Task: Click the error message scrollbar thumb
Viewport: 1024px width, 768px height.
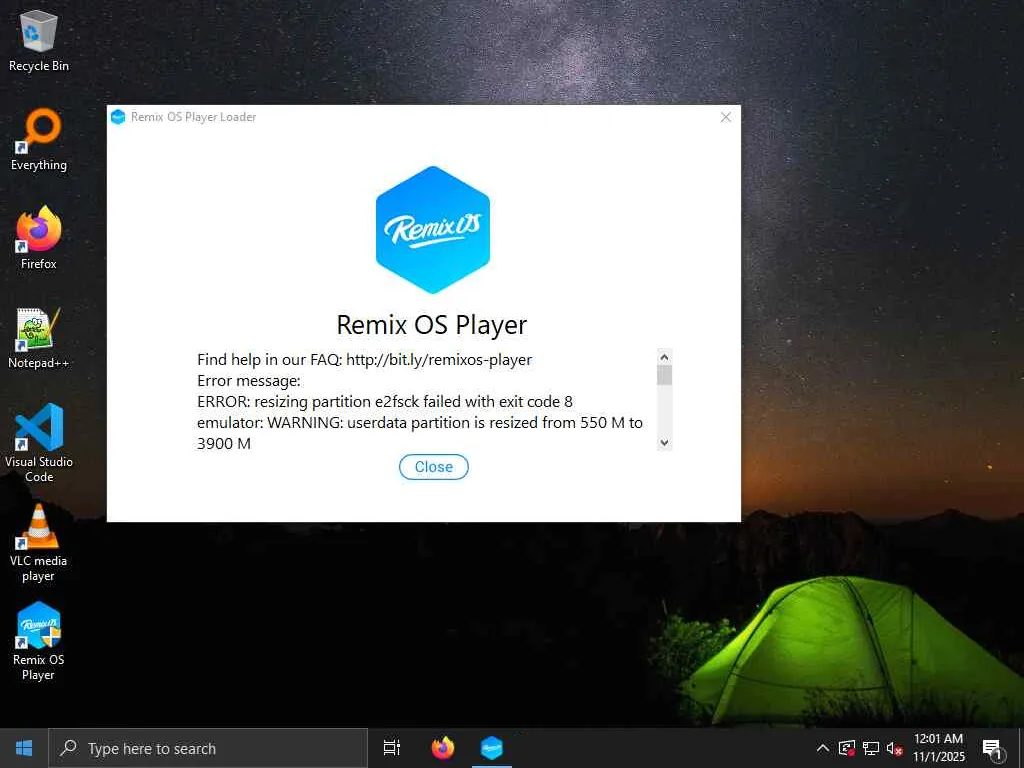Action: point(664,376)
